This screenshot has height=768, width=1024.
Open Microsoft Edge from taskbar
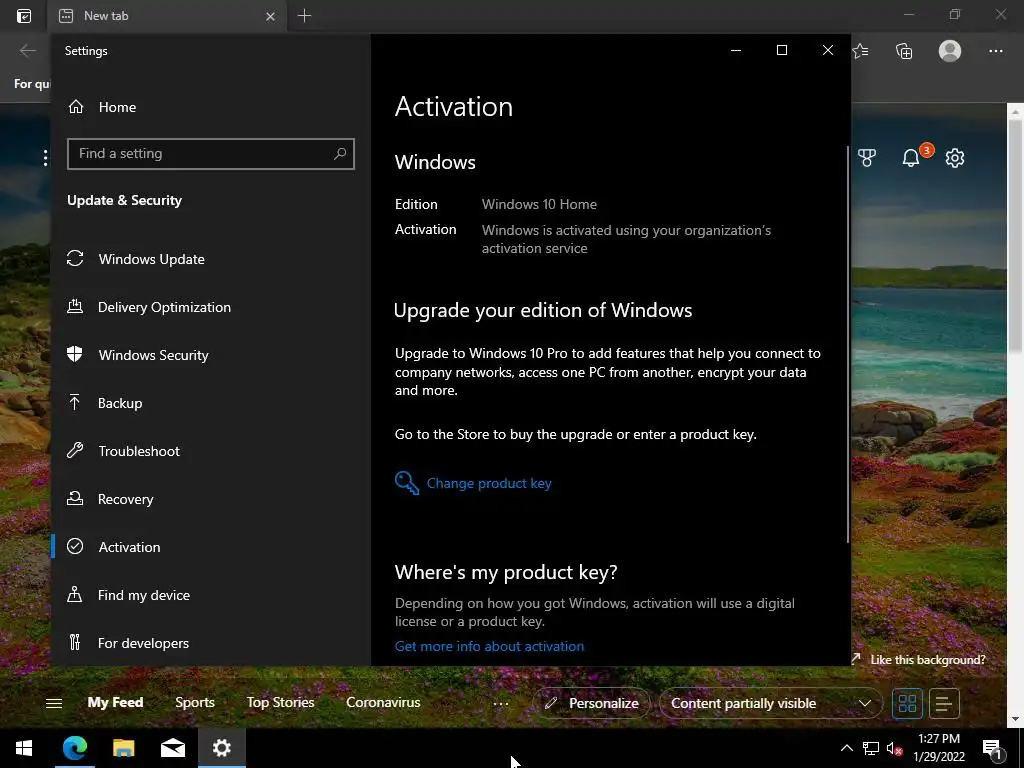(x=74, y=748)
